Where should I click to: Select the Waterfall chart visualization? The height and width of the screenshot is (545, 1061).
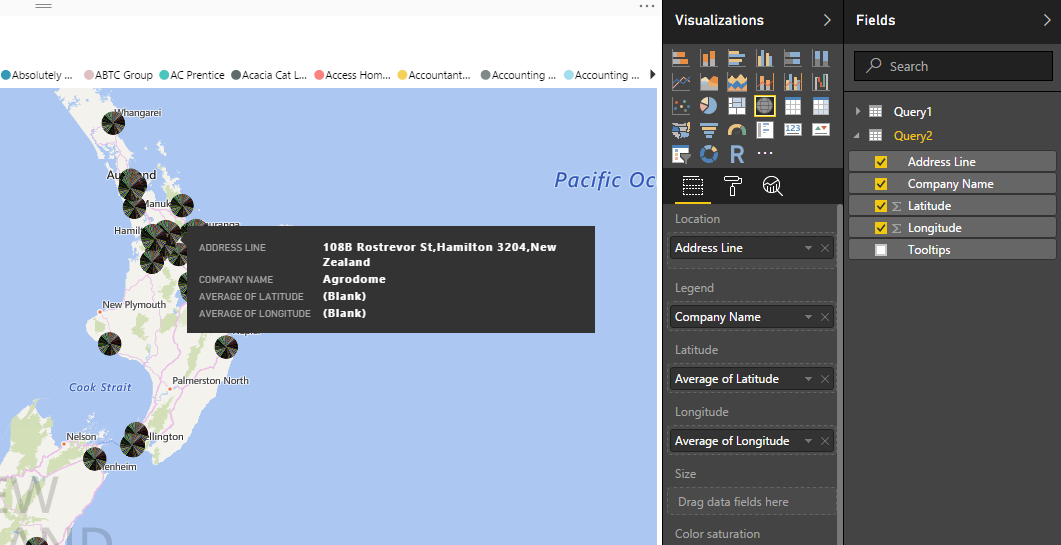[x=821, y=82]
